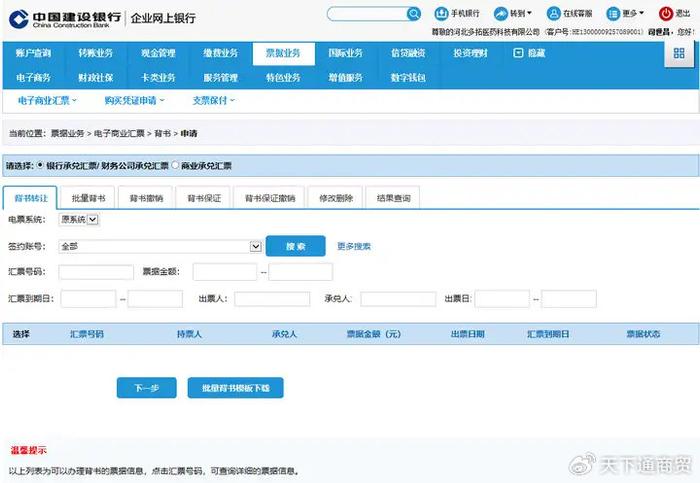Select 银行承兑汇票/财务公司承兑汇票 radio button

click(x=40, y=165)
